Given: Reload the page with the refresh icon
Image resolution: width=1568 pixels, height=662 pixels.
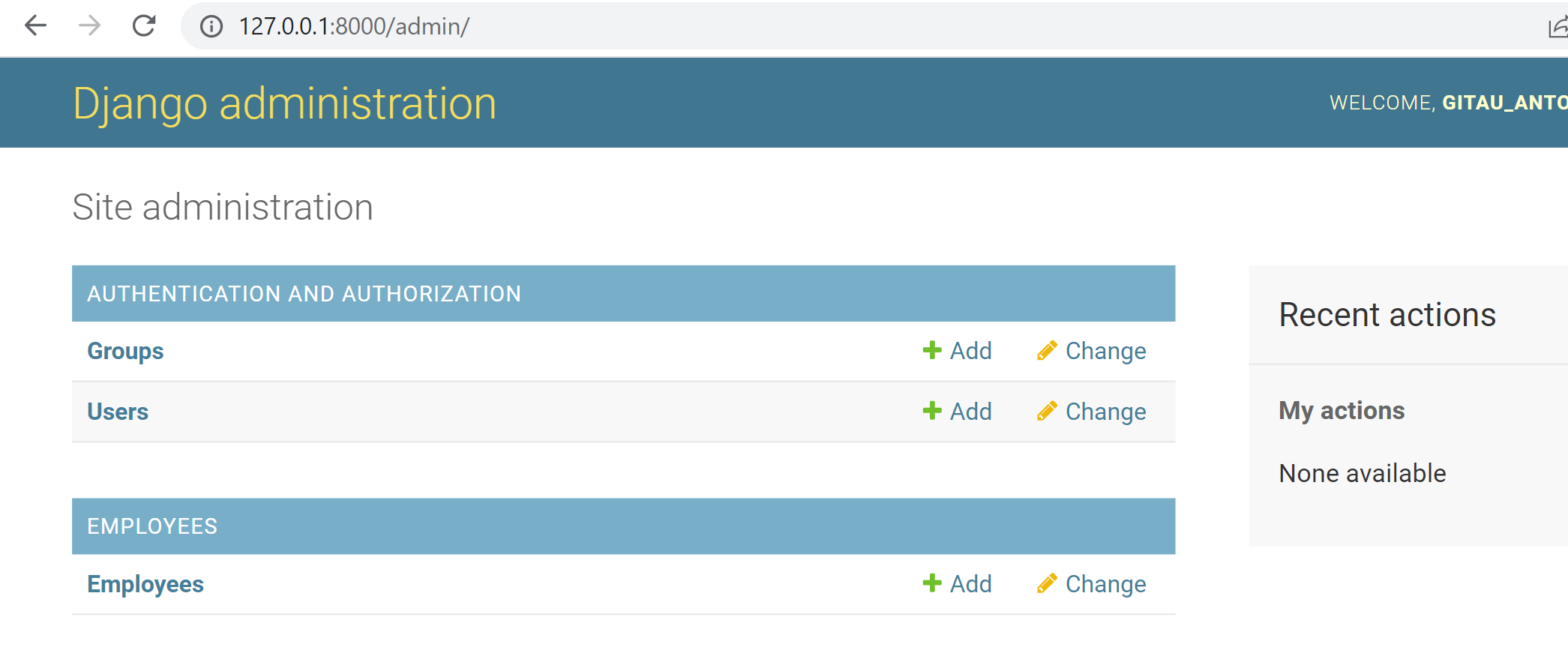Looking at the screenshot, I should pos(144,26).
